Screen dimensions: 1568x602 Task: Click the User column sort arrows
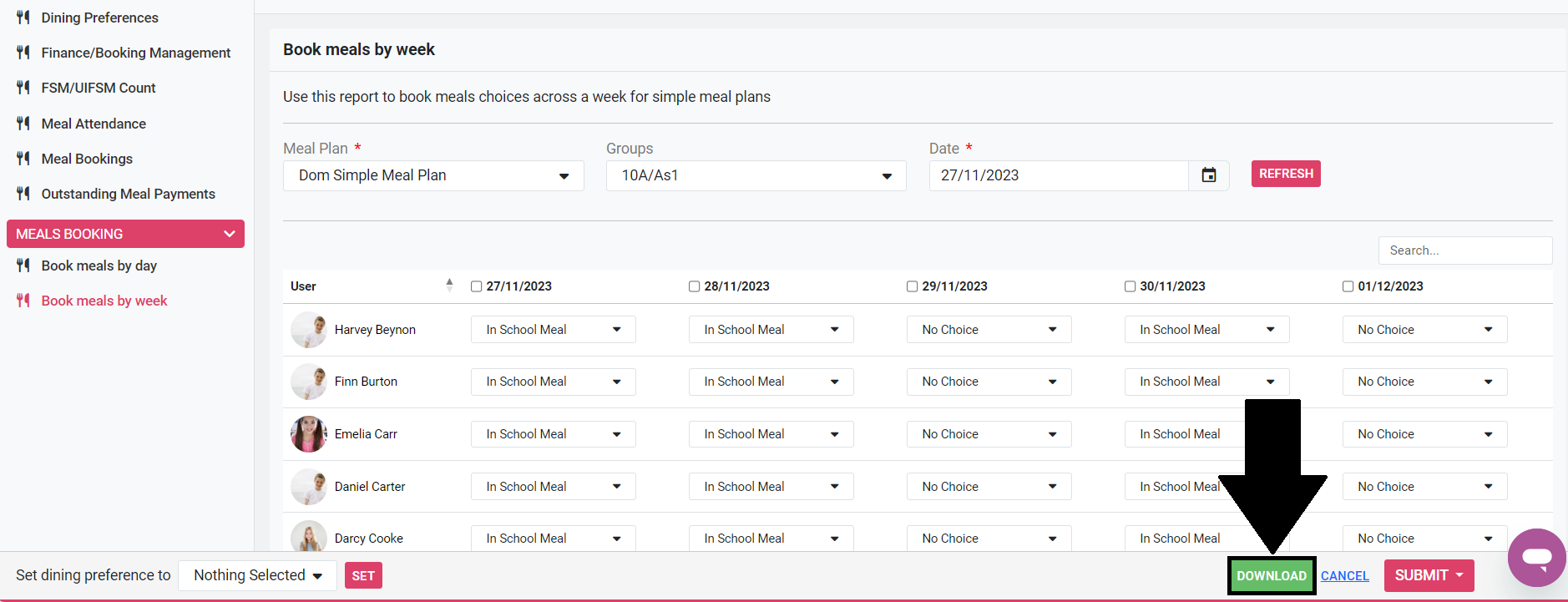449,286
